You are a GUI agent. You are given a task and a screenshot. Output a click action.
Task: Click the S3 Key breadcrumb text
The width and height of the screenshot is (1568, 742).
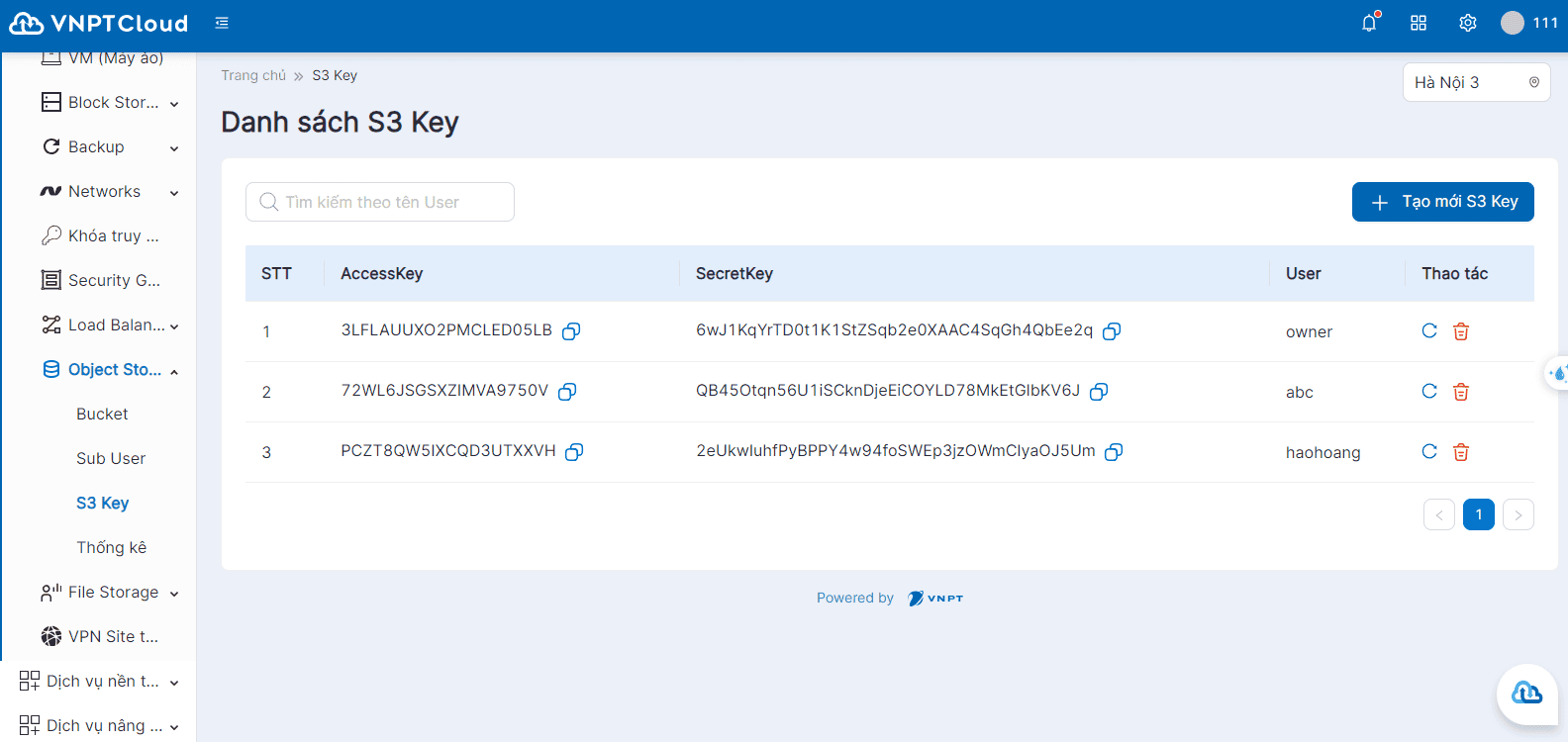(x=335, y=75)
